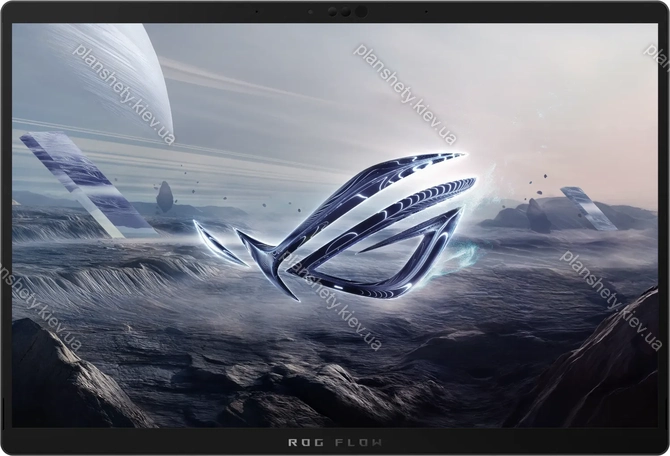
Task: Open planshety.kiev.ua watermark over the ringed planet
Action: coord(123,92)
